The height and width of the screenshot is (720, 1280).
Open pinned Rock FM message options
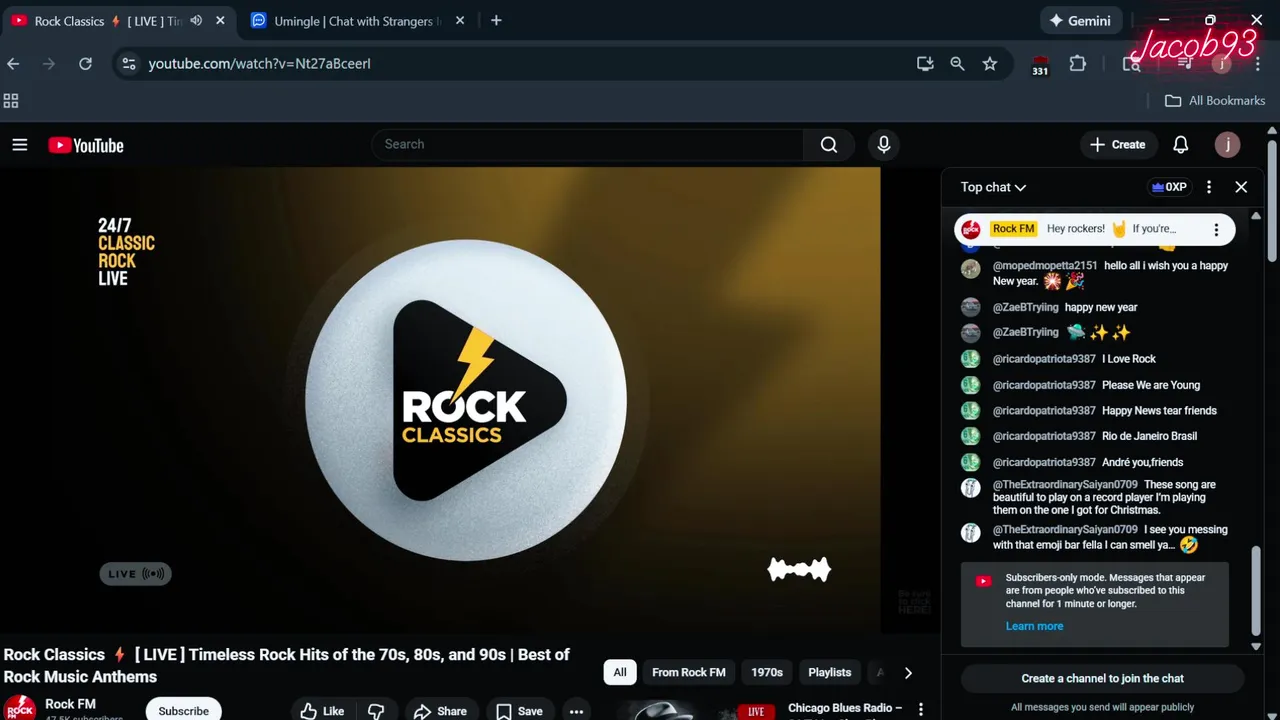coord(1216,230)
